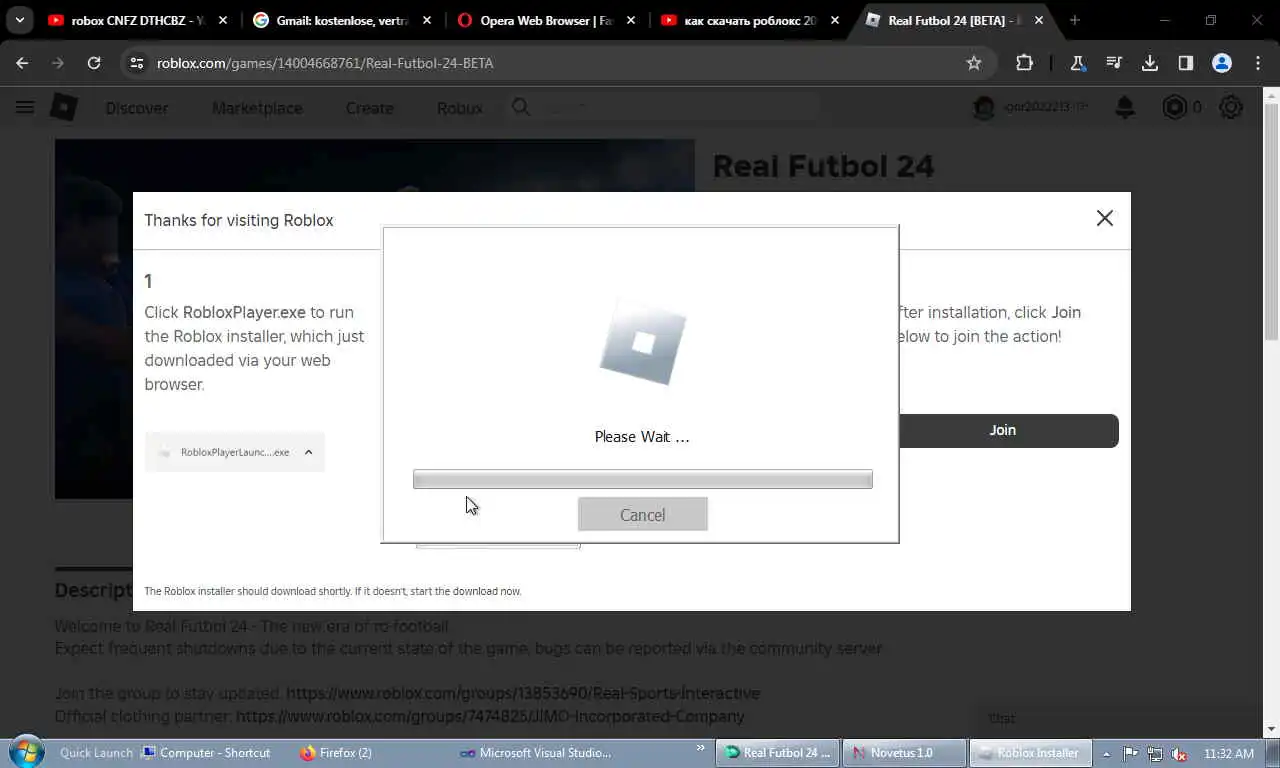Go forward in browser history
1280x768 pixels.
click(x=58, y=63)
